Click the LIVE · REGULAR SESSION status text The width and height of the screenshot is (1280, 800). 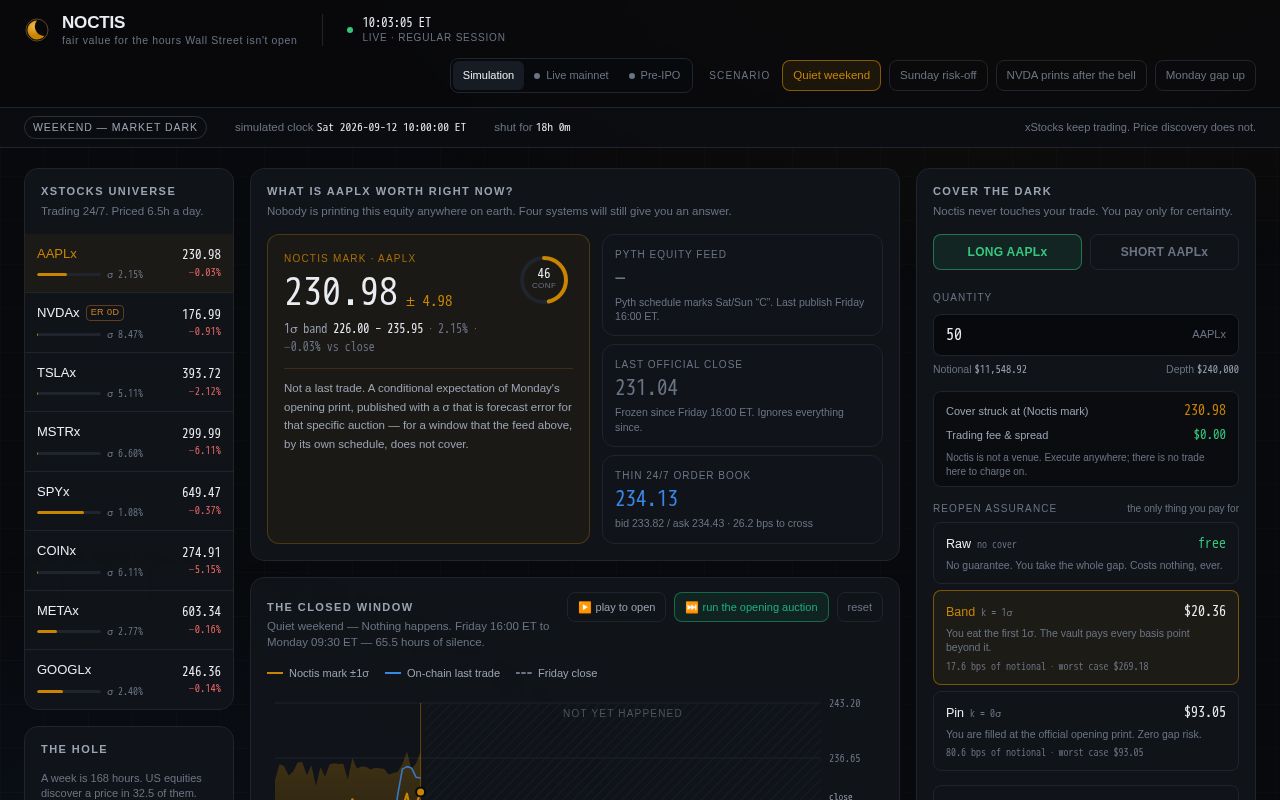point(434,38)
